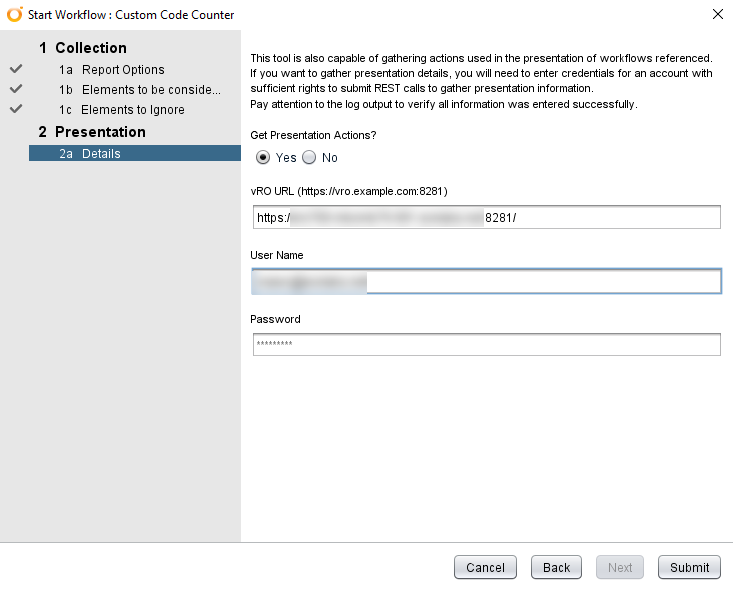Open step 1c Elements to Ignore
The image size is (733, 591).
(x=133, y=110)
